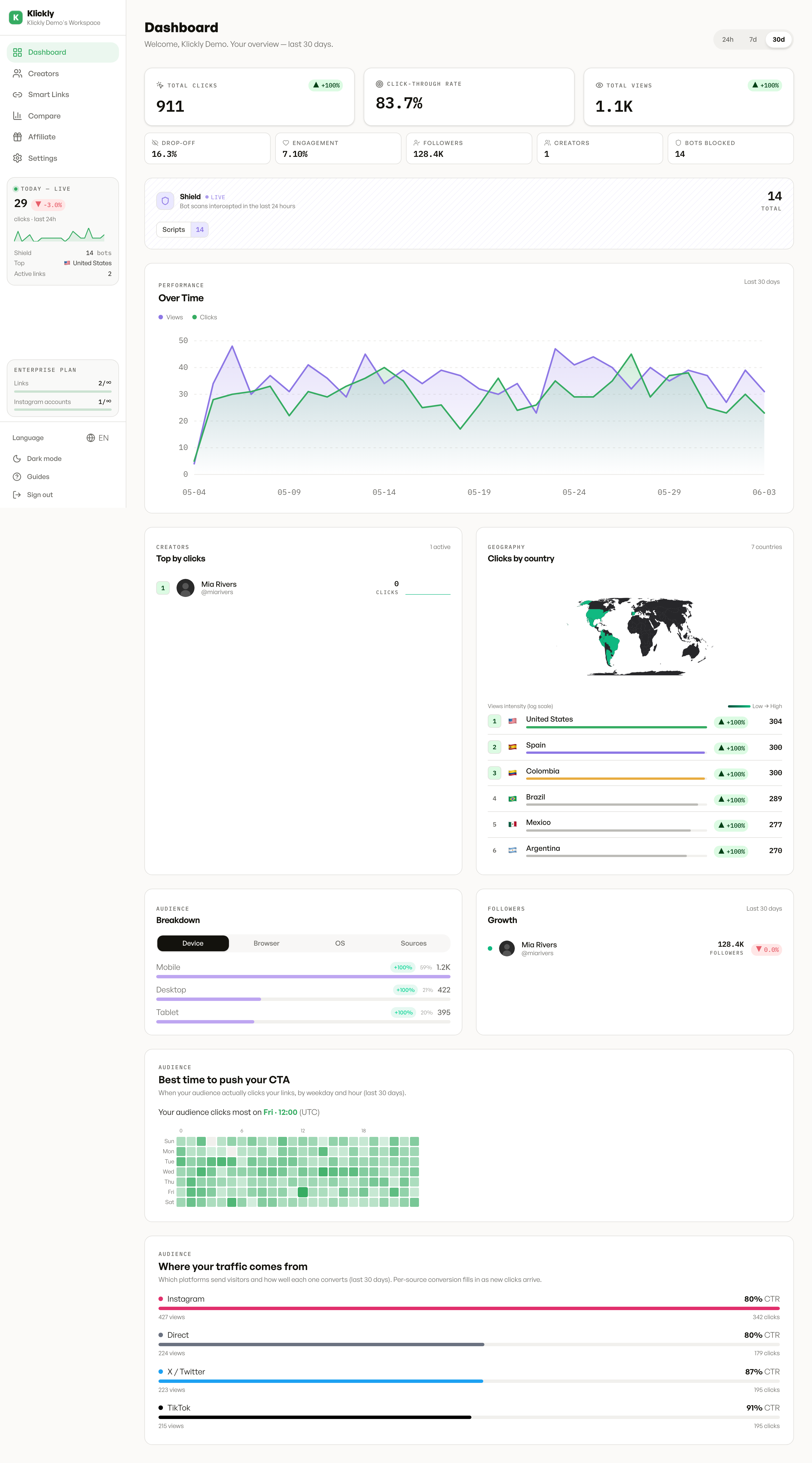
Task: Click the Dark mode moon icon
Action: (x=17, y=459)
